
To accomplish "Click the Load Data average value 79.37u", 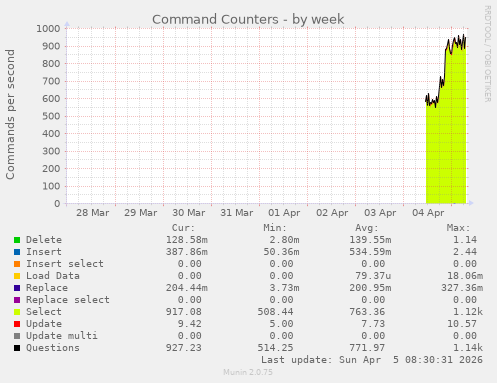I will (x=373, y=276).
